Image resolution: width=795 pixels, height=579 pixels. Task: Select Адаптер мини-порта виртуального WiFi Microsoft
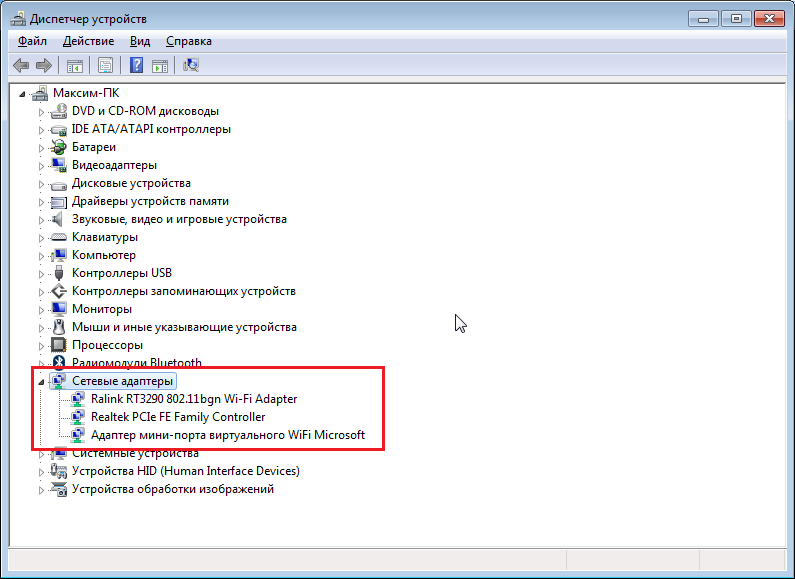(228, 435)
